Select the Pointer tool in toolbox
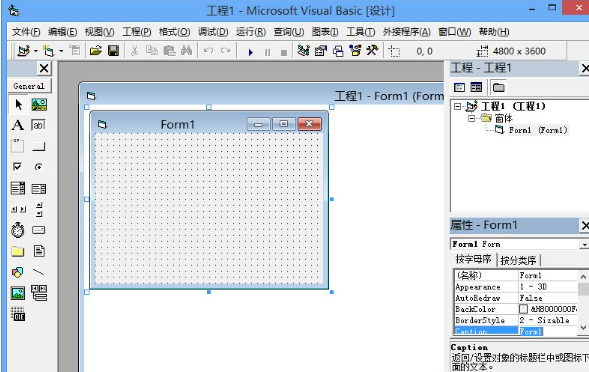Screen dimensions: 589x372 (x=18, y=104)
